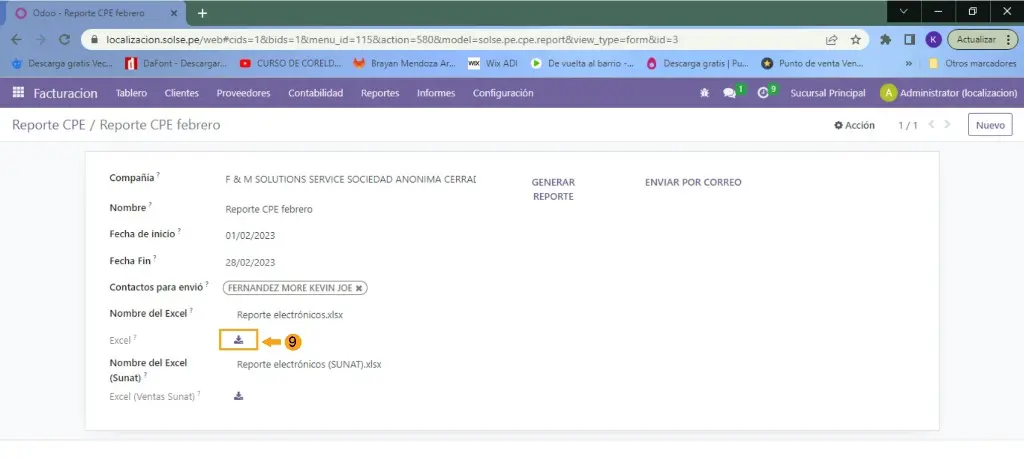The image size is (1024, 459).
Task: Open the Acción dropdown menu
Action: (x=855, y=125)
